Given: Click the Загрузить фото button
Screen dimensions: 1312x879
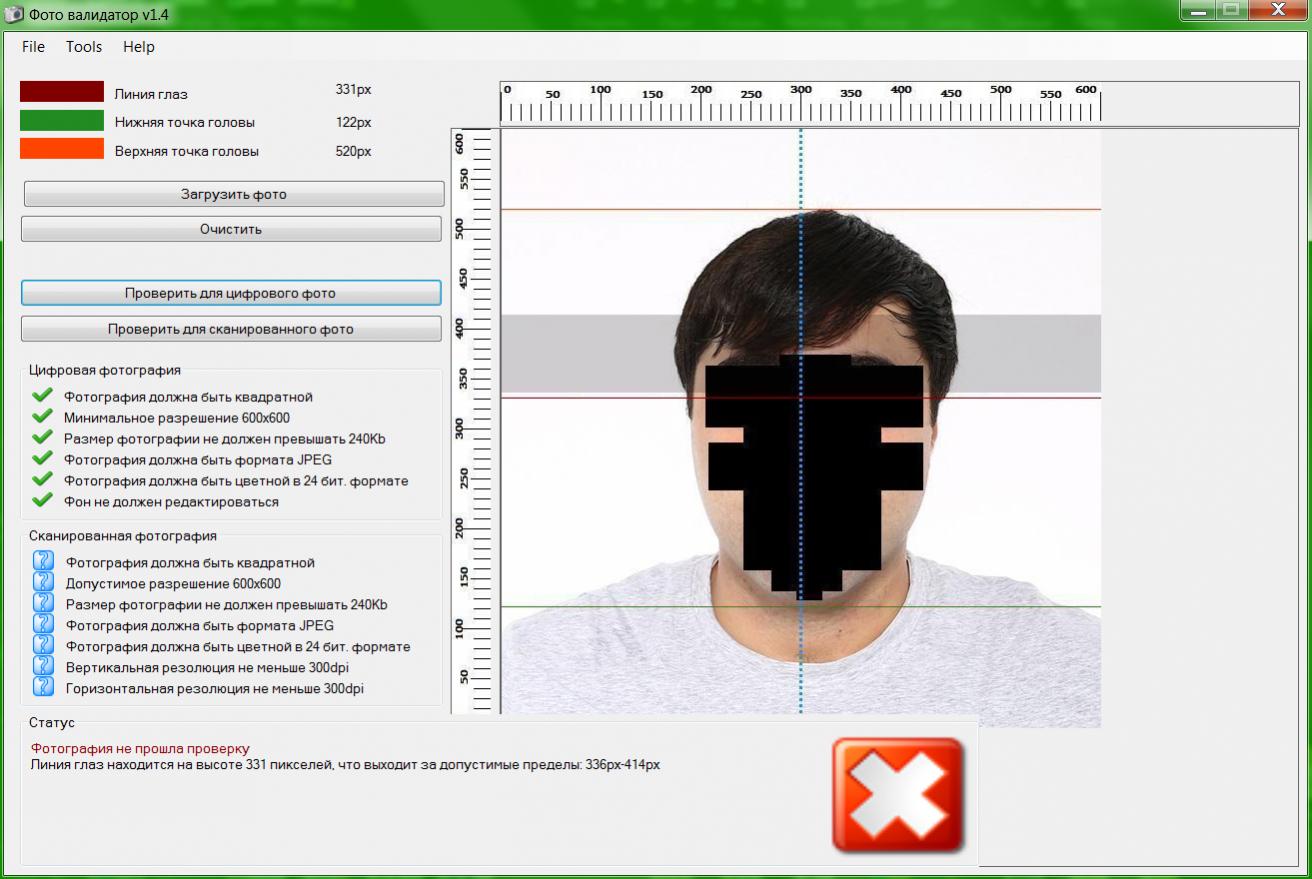Looking at the screenshot, I should pyautogui.click(x=233, y=194).
